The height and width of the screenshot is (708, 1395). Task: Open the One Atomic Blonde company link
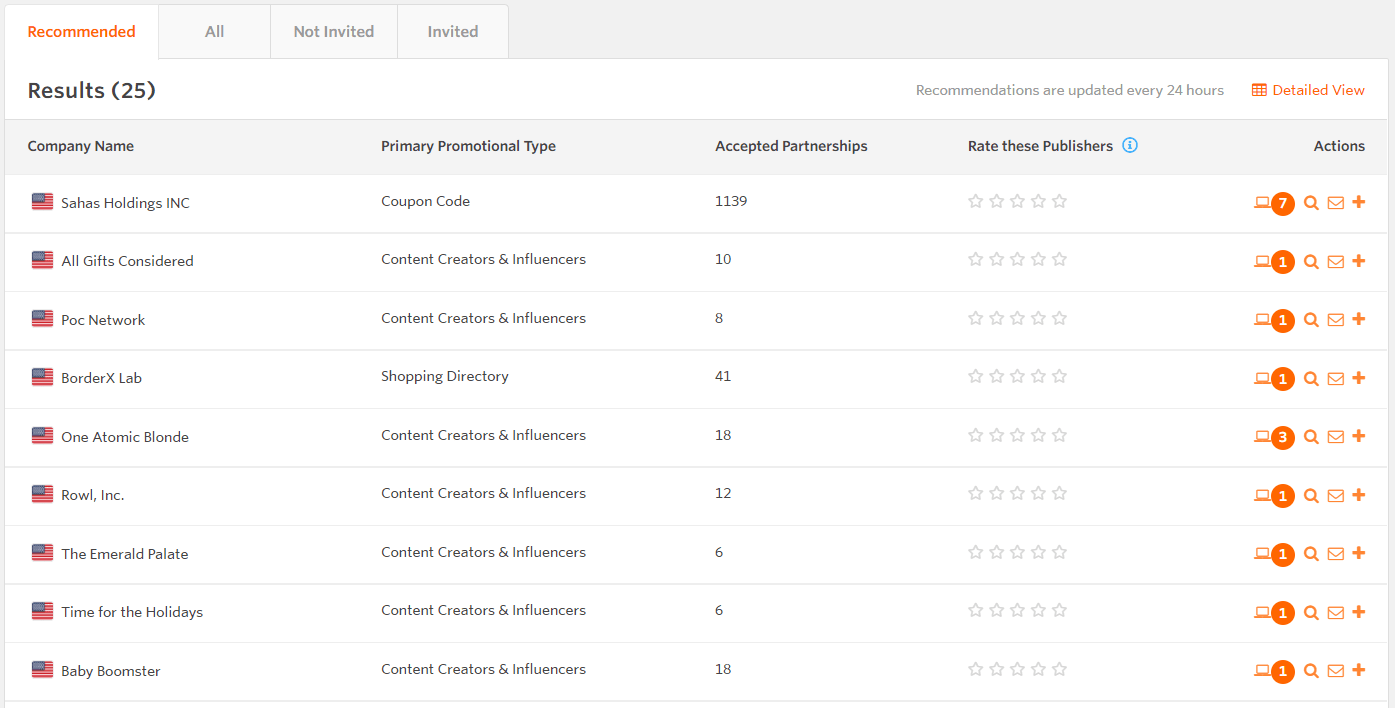pyautogui.click(x=125, y=437)
